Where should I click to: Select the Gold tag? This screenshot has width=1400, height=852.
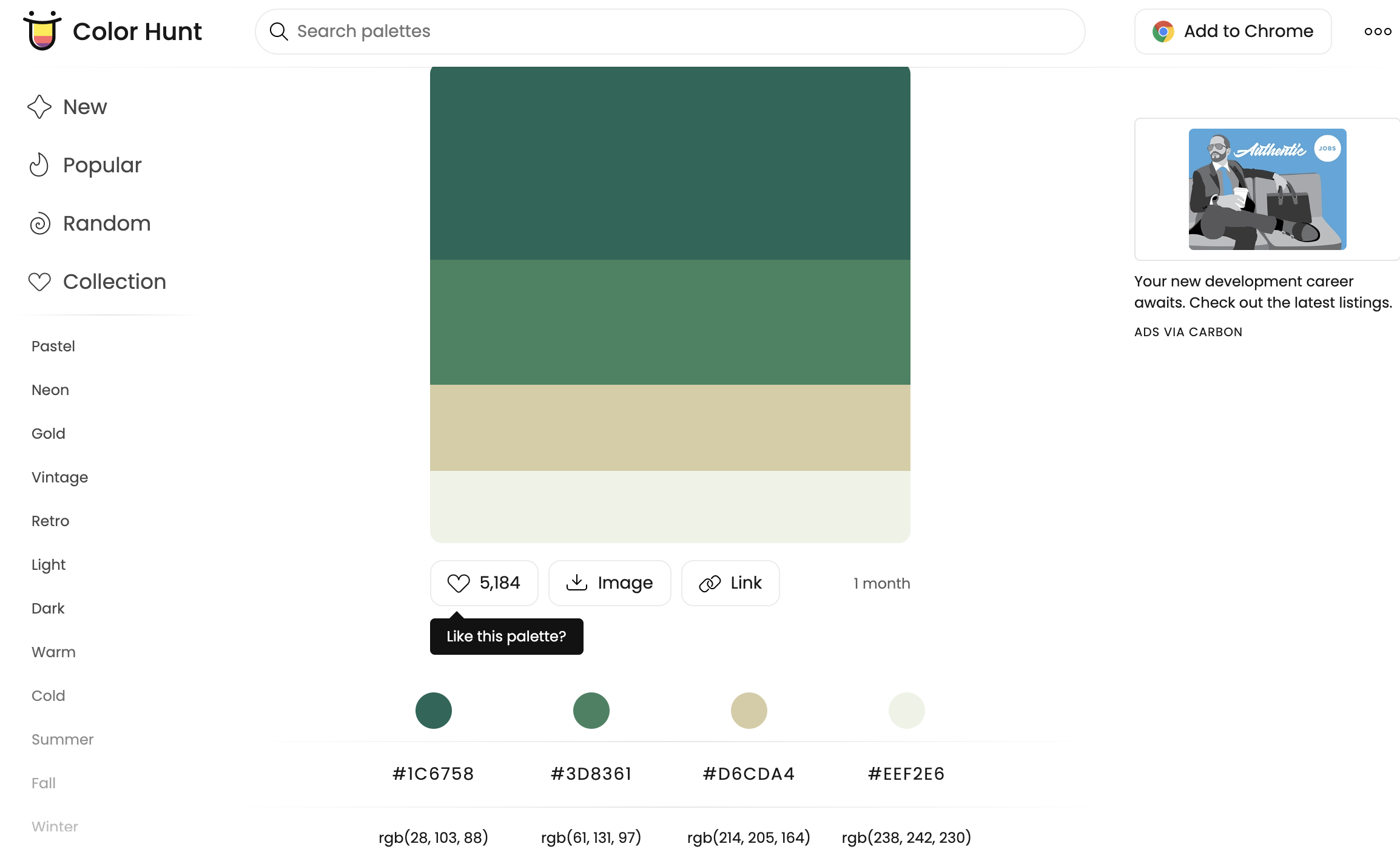[x=49, y=433]
